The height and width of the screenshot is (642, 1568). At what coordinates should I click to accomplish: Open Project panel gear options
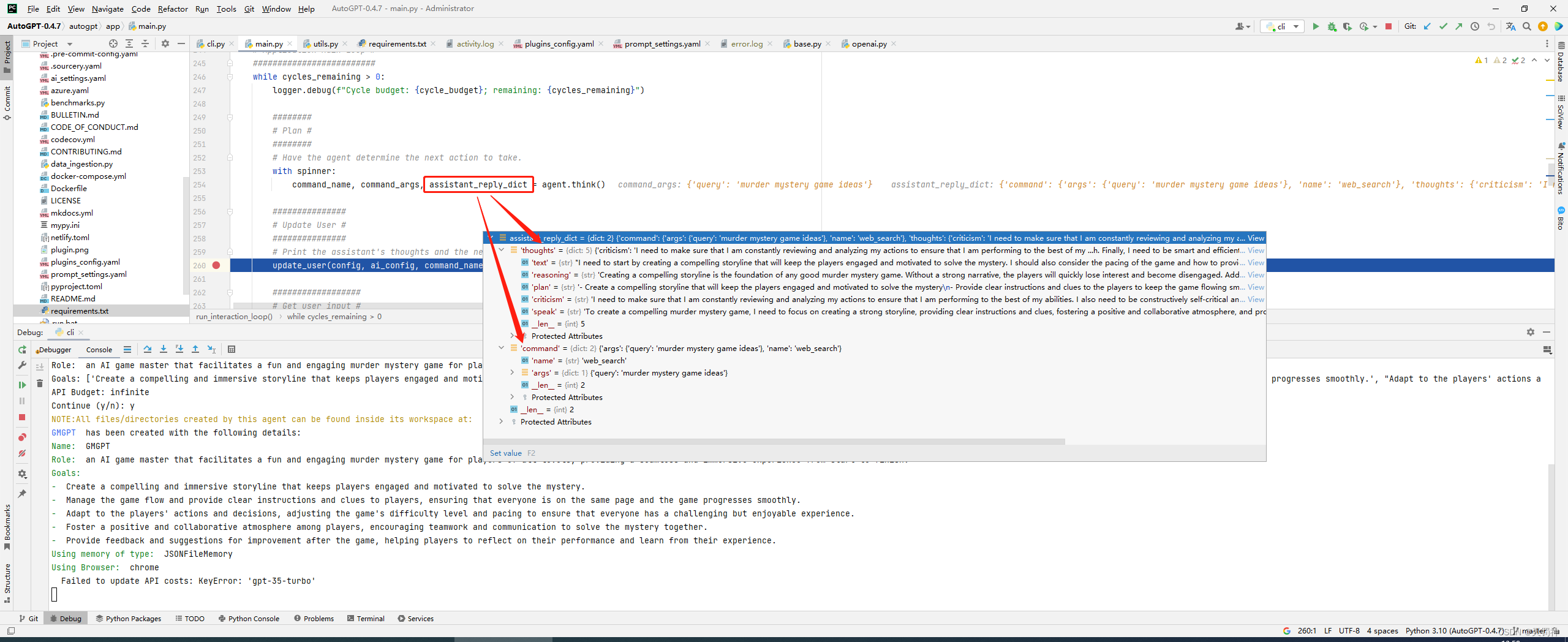pos(165,43)
